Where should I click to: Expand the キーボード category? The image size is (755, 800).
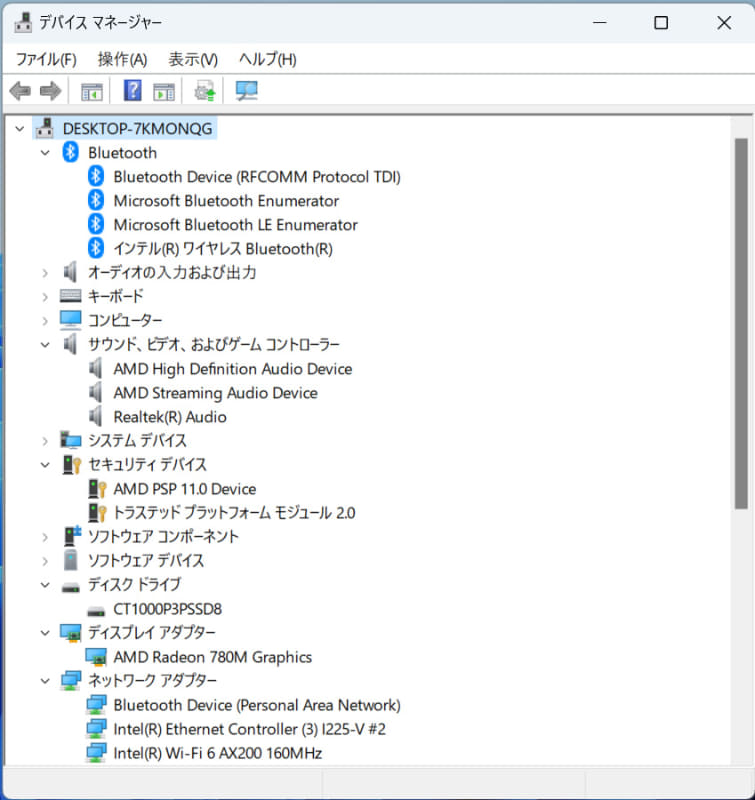[x=45, y=297]
